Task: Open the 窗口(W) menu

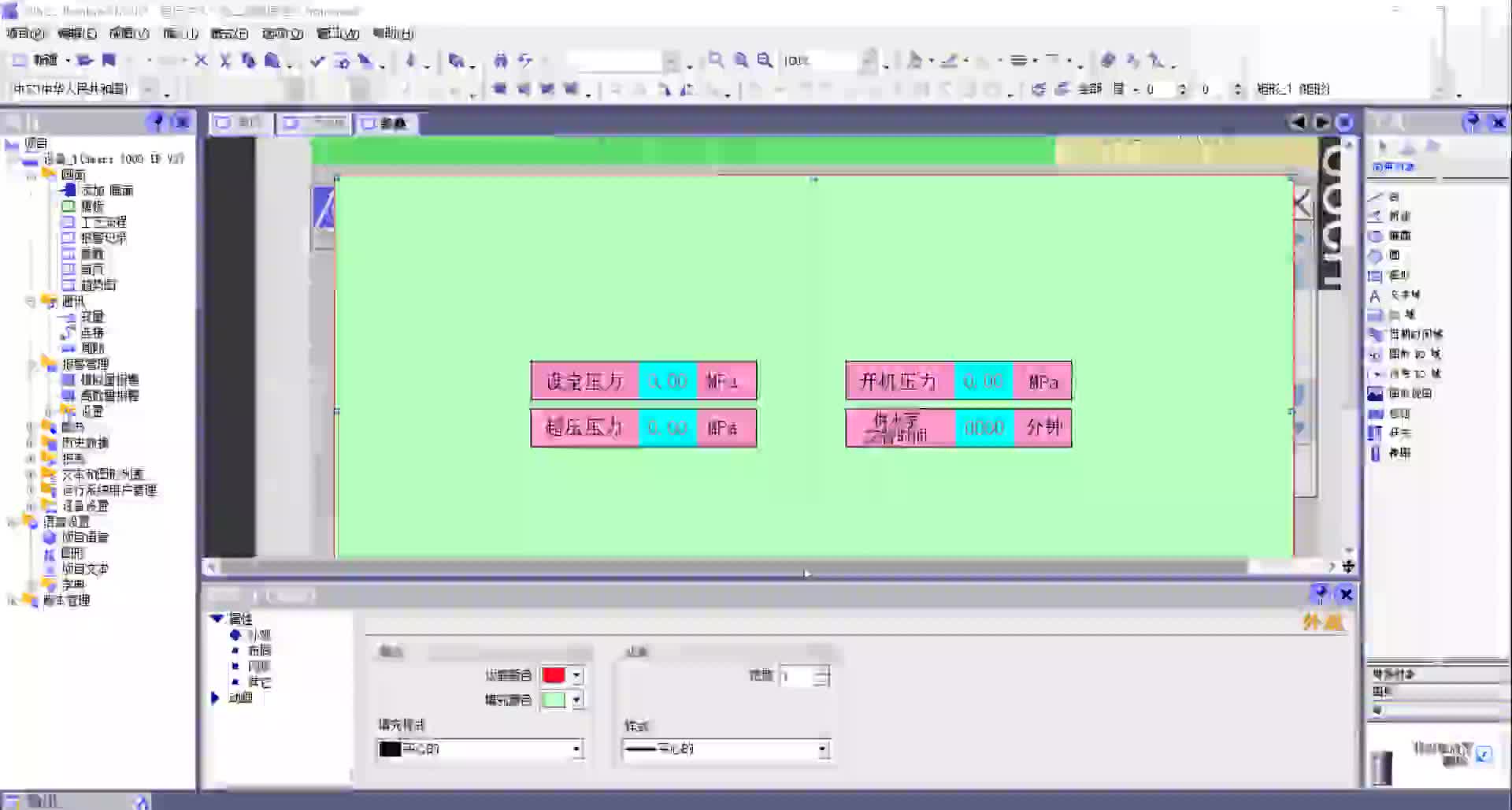Action: click(338, 33)
